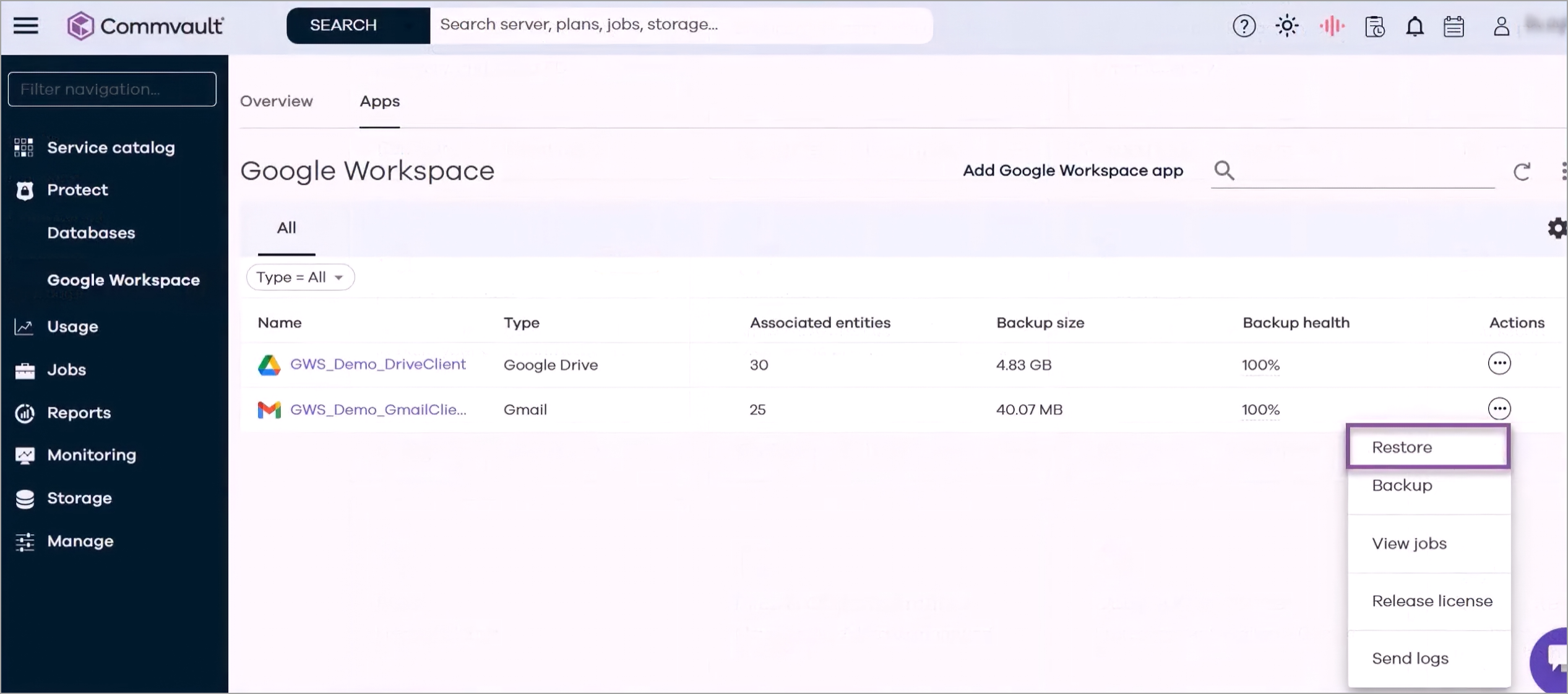Image resolution: width=1568 pixels, height=694 pixels.
Task: Click Add Google Workspace app
Action: pos(1072,171)
